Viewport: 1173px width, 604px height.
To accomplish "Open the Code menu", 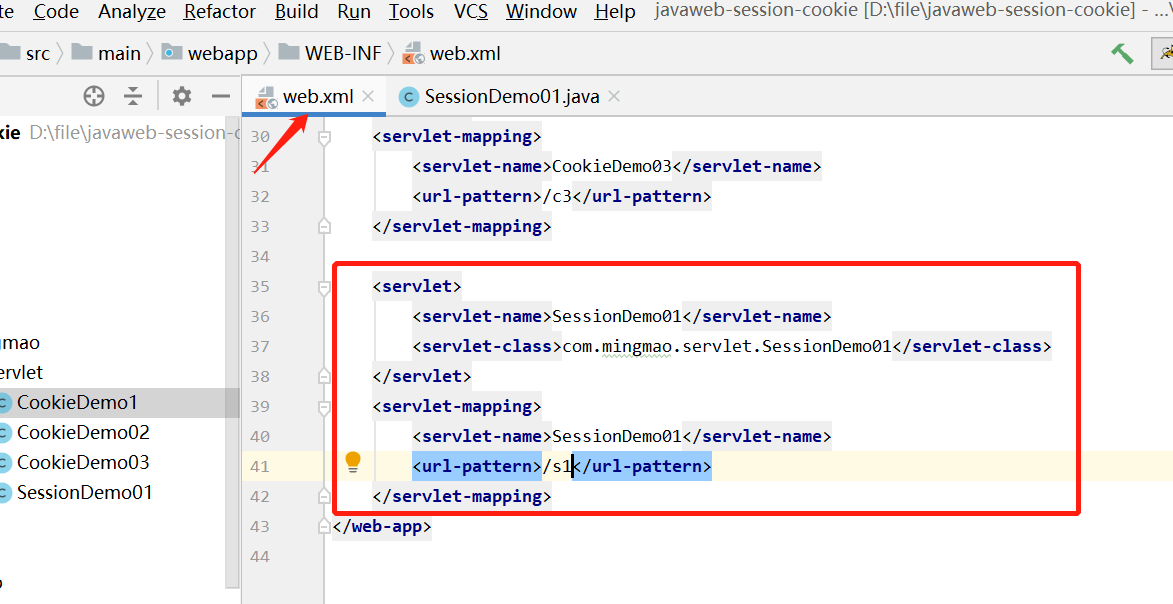I will tap(56, 12).
